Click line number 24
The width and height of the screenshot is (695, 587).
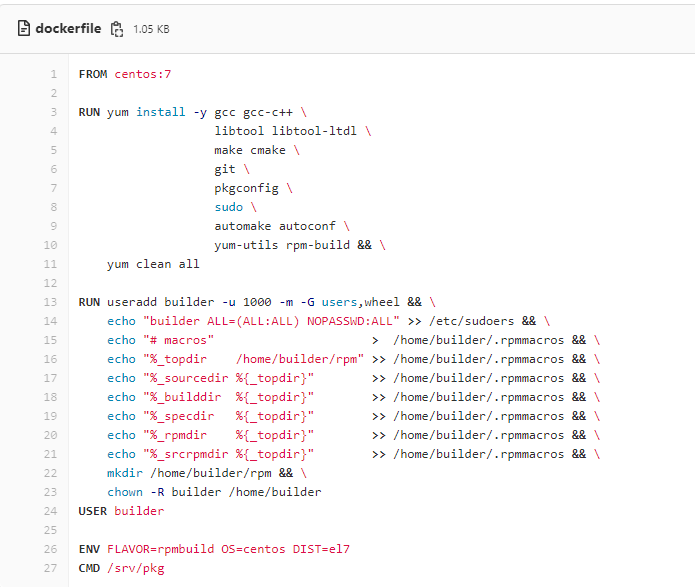pyautogui.click(x=51, y=511)
